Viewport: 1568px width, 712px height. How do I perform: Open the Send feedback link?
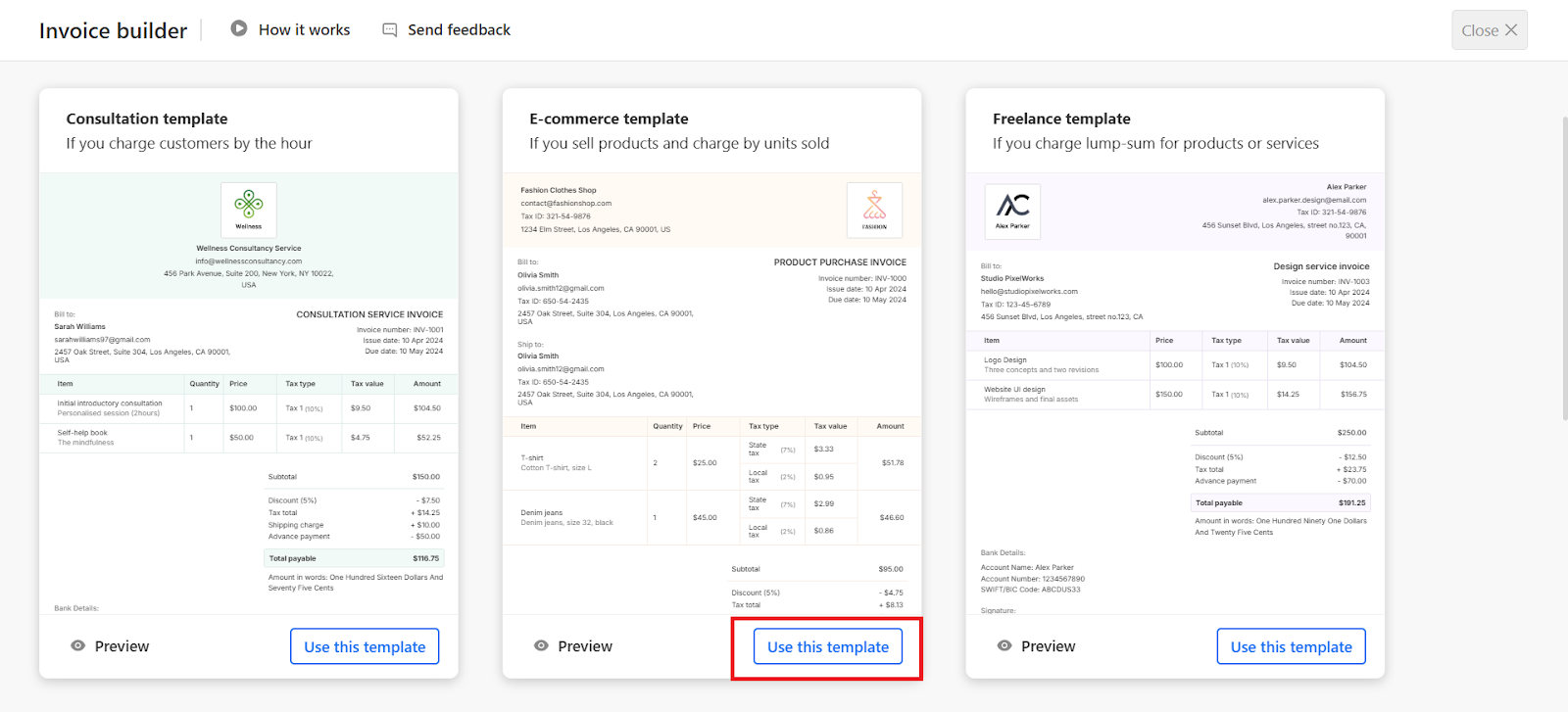(x=459, y=30)
